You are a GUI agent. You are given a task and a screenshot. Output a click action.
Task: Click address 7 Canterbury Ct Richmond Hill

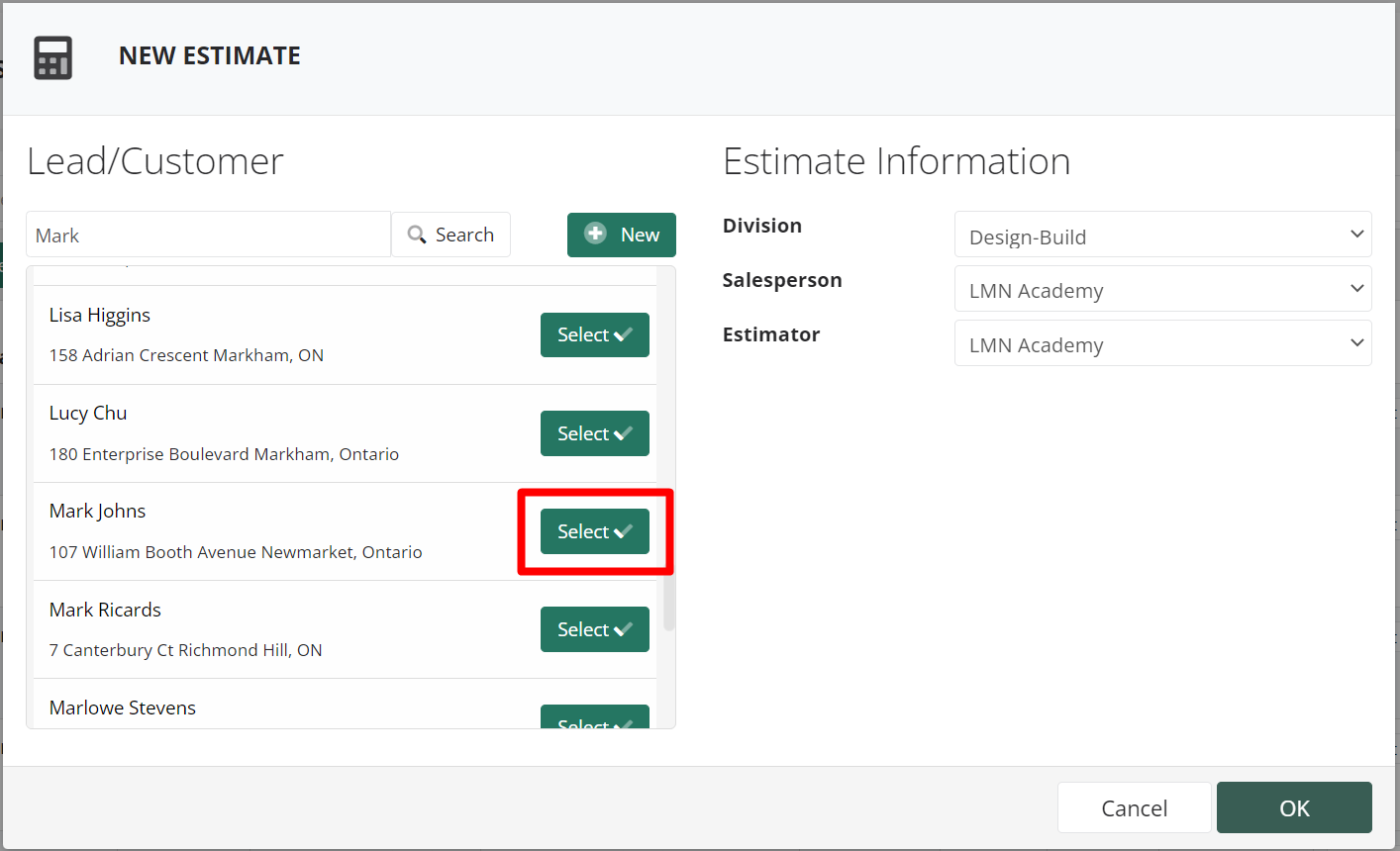185,650
